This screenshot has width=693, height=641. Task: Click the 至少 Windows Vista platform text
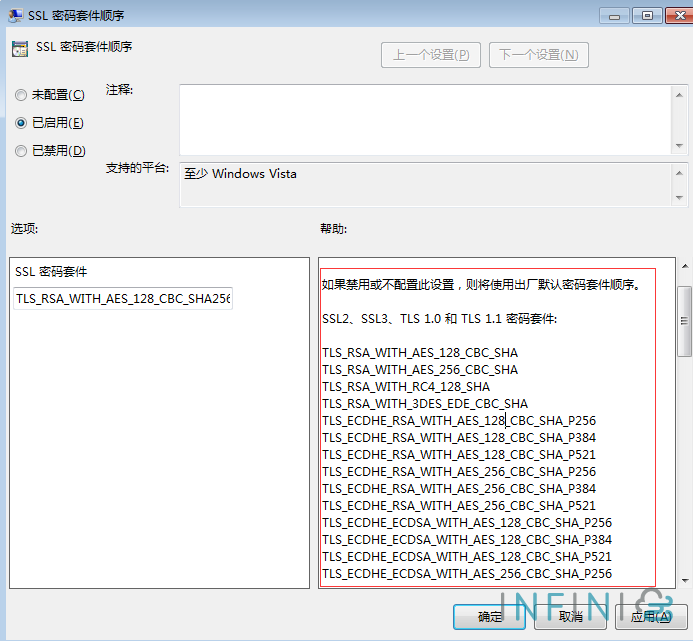240,174
